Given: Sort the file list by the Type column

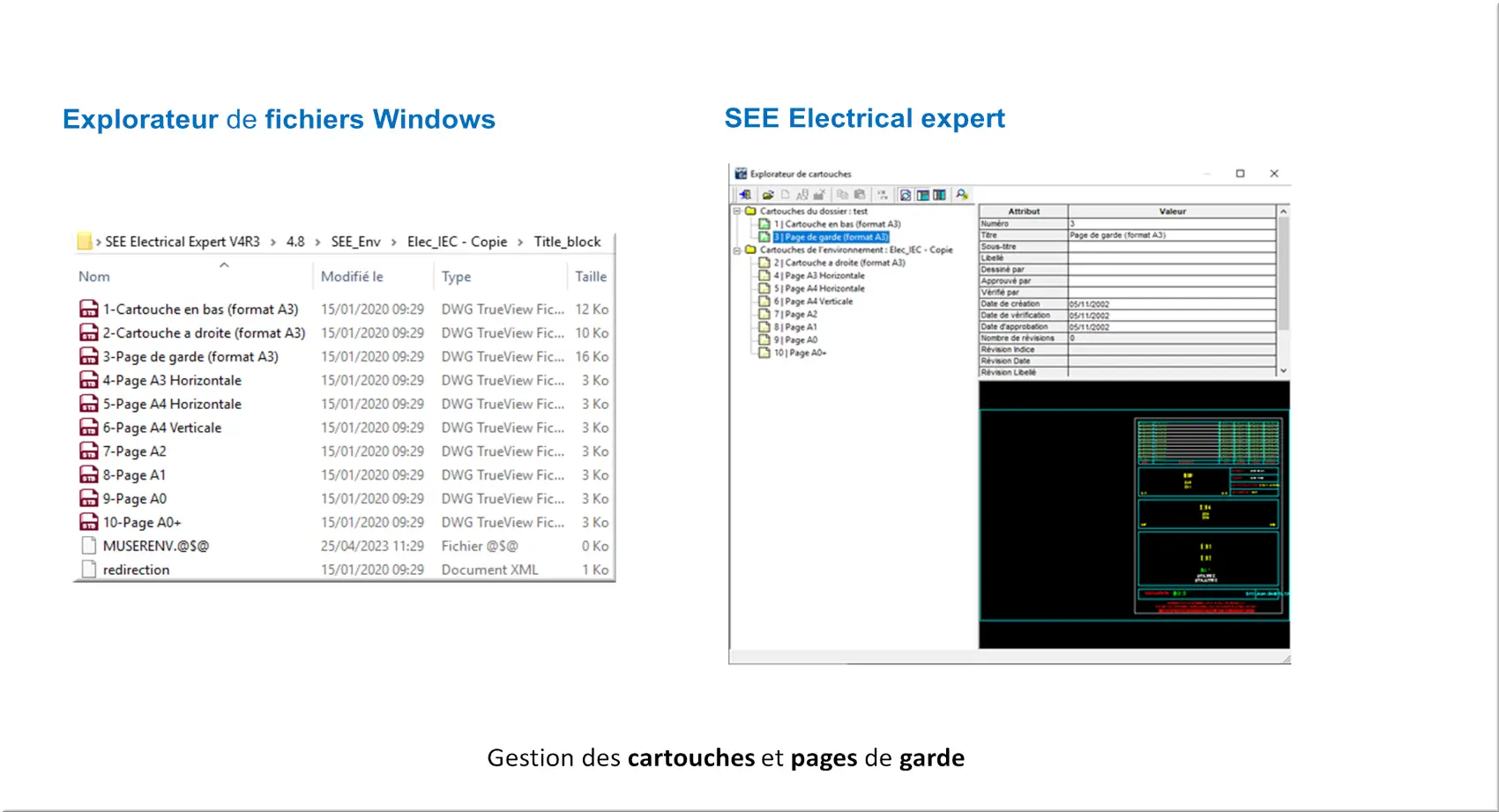Looking at the screenshot, I should coord(456,277).
